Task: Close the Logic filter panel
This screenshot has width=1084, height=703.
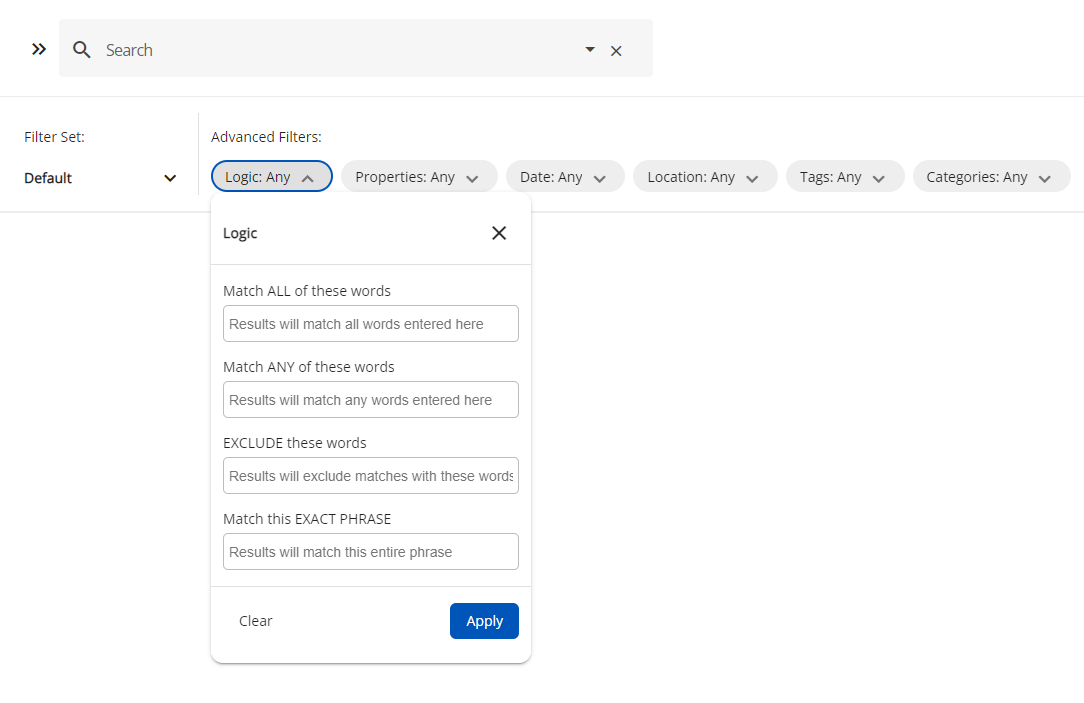Action: pyautogui.click(x=499, y=233)
